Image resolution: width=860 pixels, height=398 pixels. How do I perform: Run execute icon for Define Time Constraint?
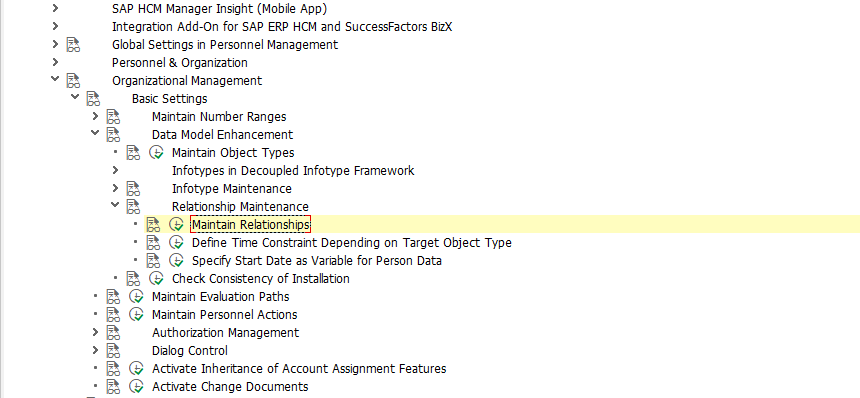pyautogui.click(x=176, y=242)
